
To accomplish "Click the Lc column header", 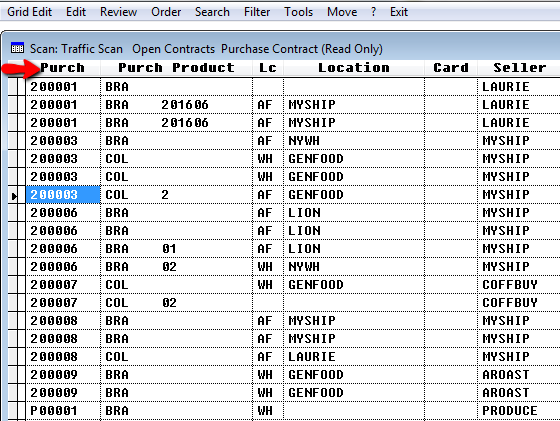I will click(x=268, y=68).
